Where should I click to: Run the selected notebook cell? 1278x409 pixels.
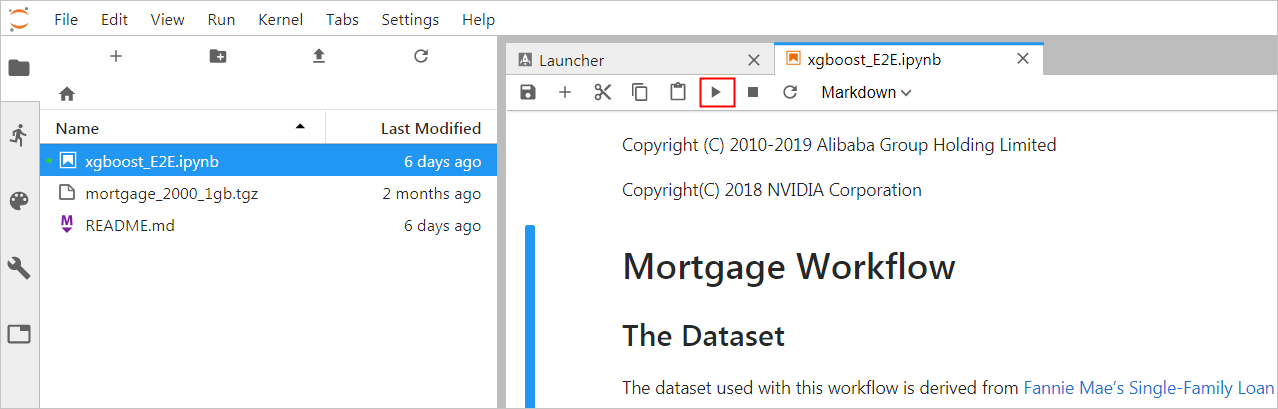(x=716, y=92)
